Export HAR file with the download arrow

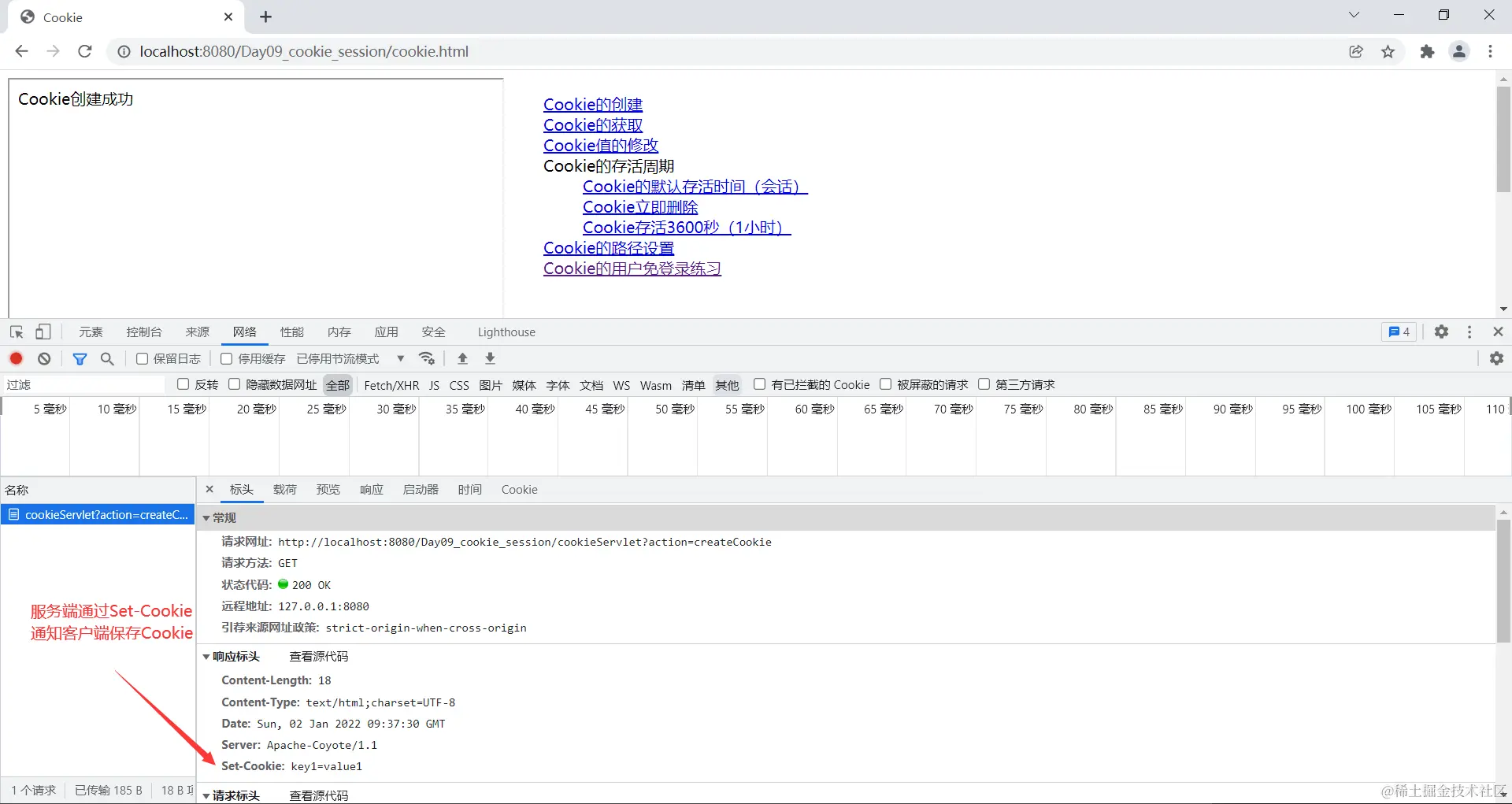point(490,358)
